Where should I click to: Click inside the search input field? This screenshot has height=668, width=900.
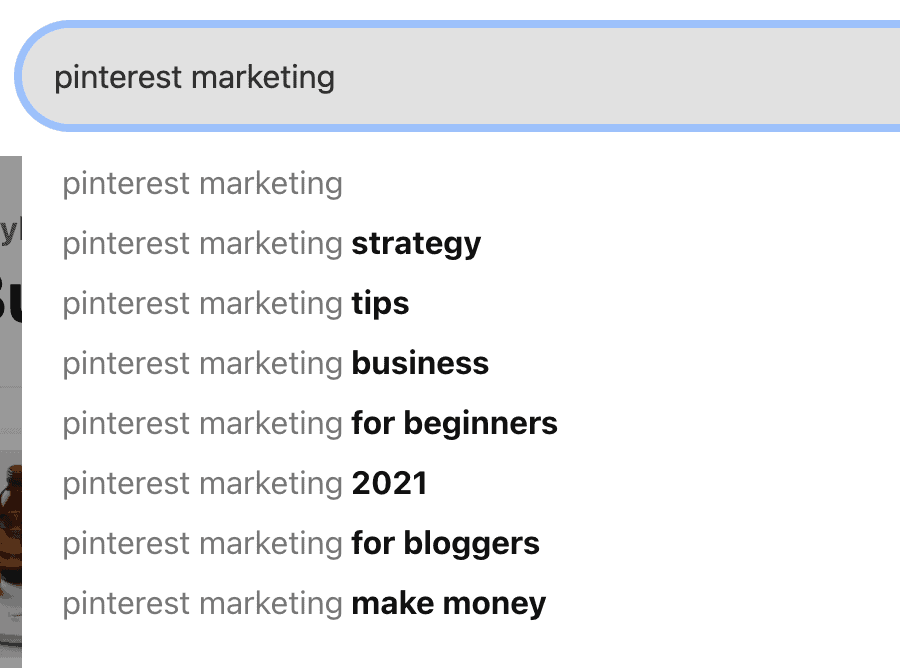click(x=459, y=76)
